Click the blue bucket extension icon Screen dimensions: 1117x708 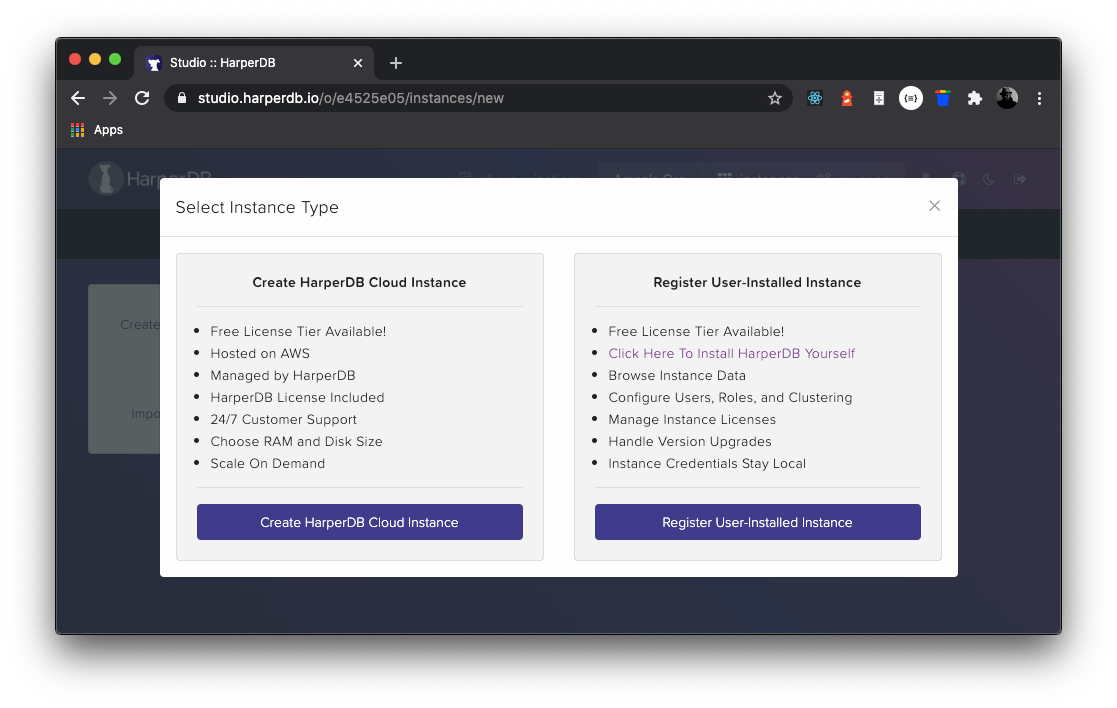tap(942, 98)
